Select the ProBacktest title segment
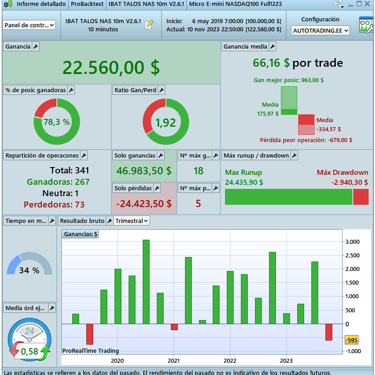 click(87, 4)
